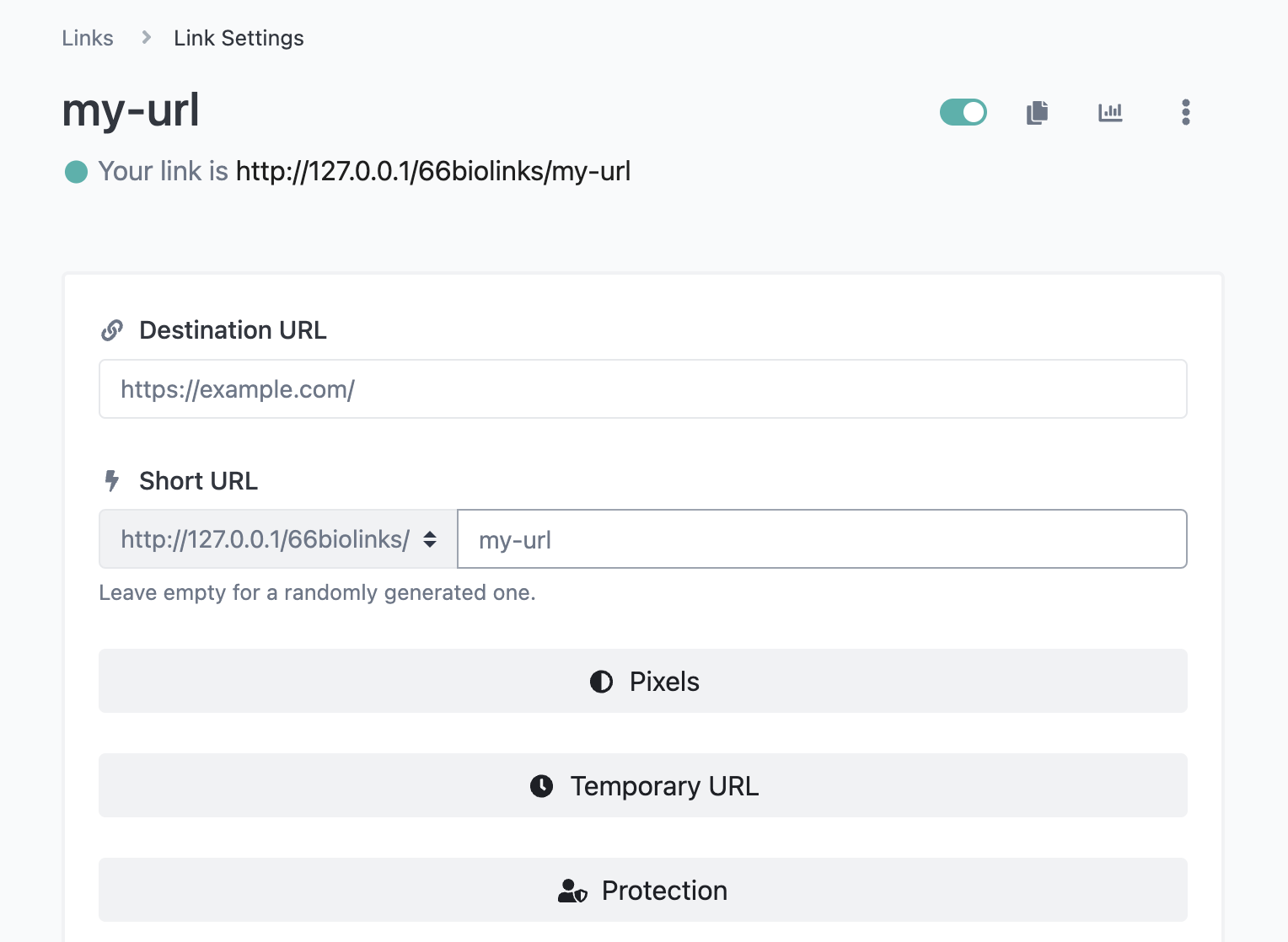Copy the short link using the copy icon
This screenshot has width=1288, height=942.
pyautogui.click(x=1037, y=112)
